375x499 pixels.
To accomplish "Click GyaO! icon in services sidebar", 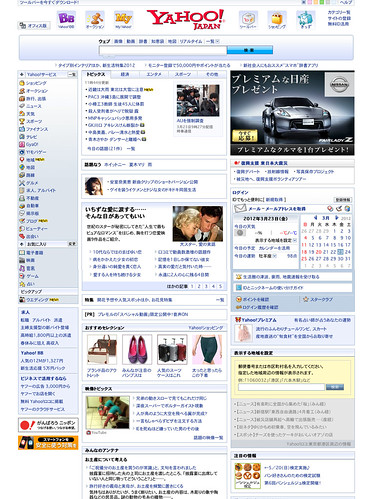I will (22, 144).
